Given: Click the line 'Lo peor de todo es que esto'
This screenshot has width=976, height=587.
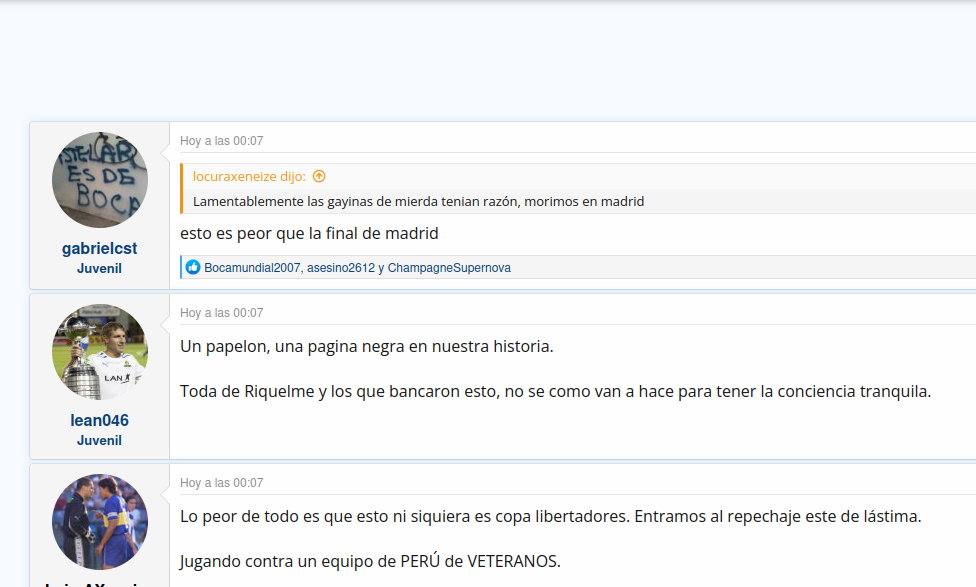Looking at the screenshot, I should pos(550,517).
